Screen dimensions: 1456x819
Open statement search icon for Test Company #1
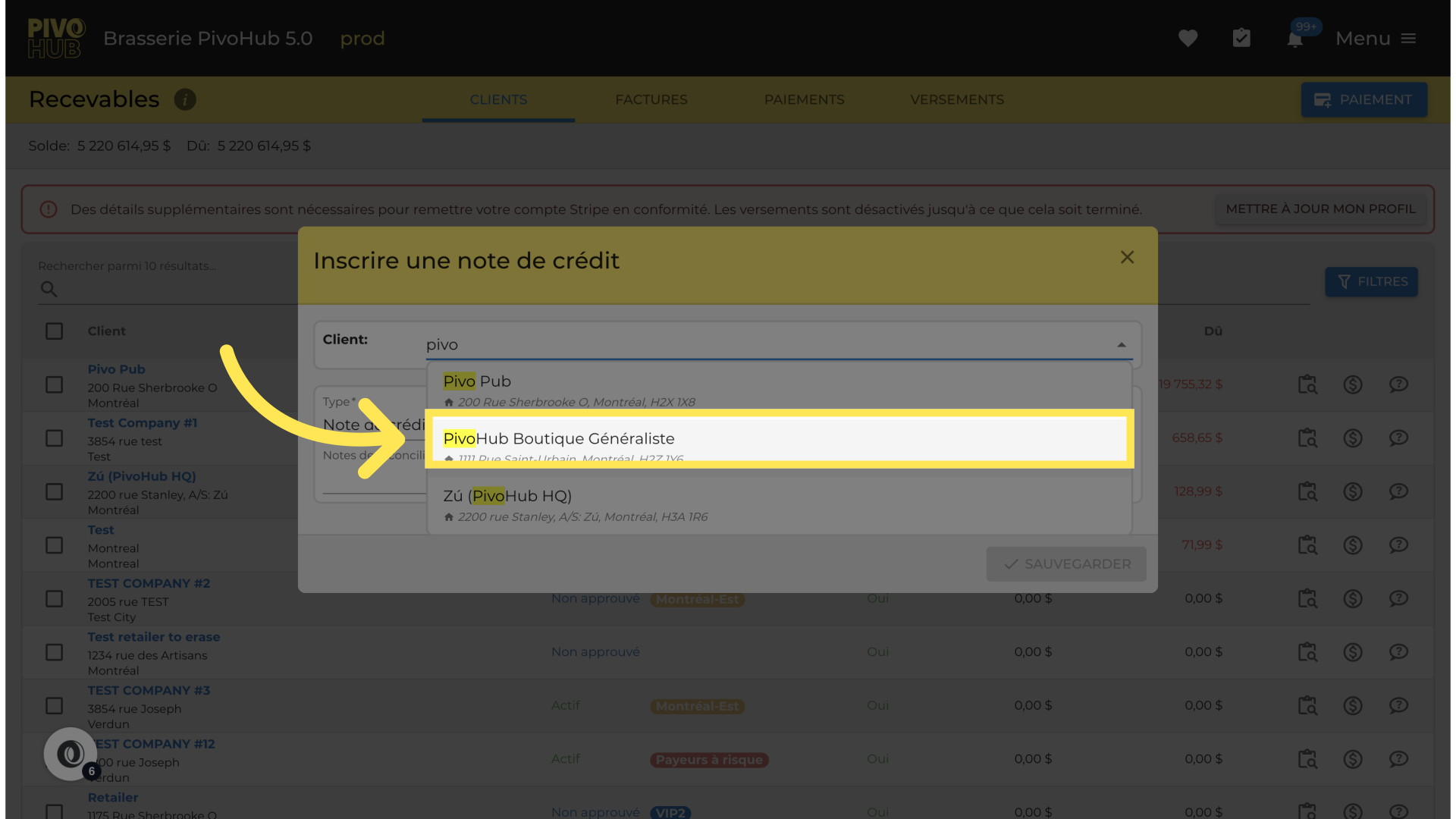(x=1307, y=438)
